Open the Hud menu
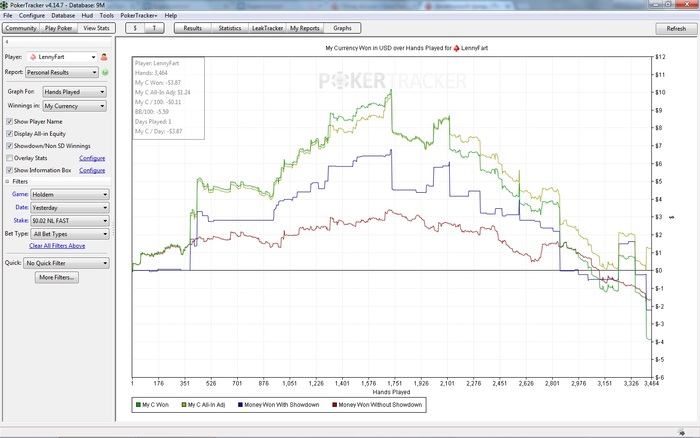This screenshot has width=700, height=438. [87, 15]
